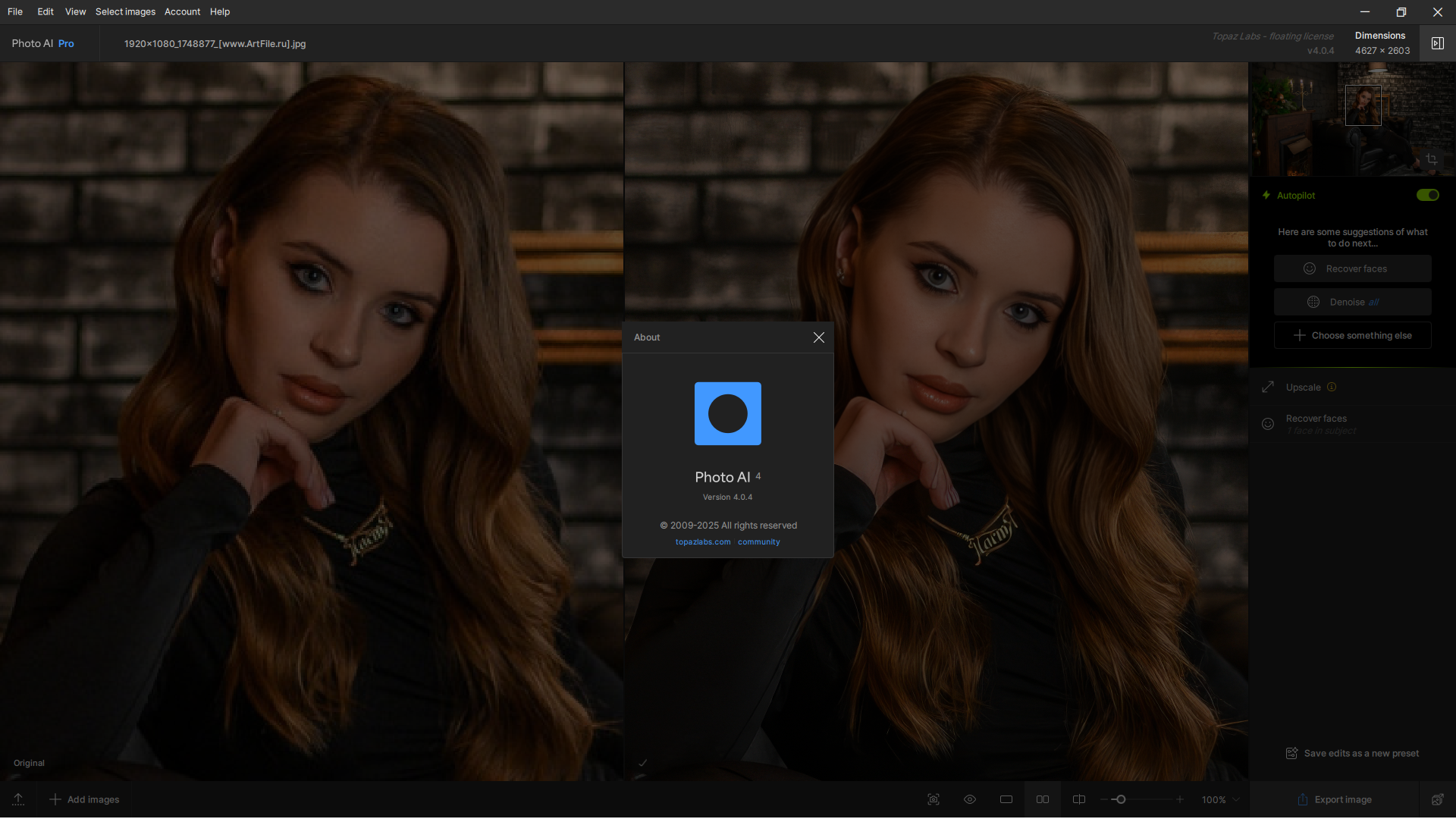Select the split slider view icon
The image size is (1456, 819).
(1079, 799)
